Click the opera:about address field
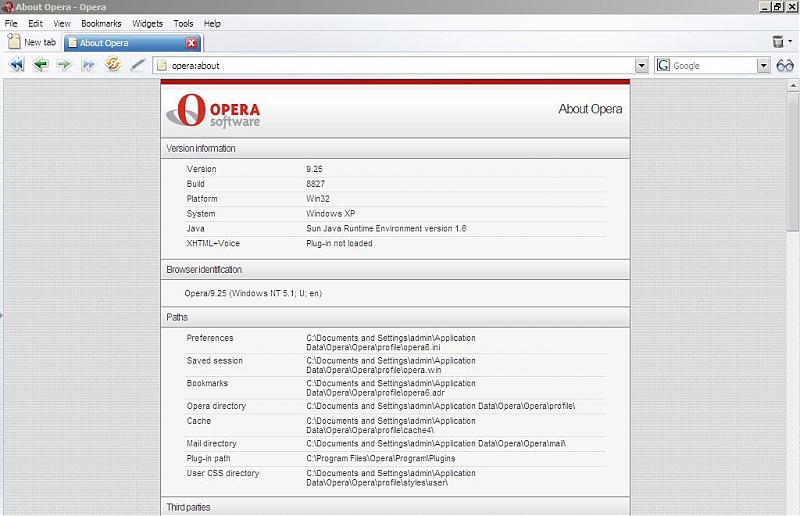The width and height of the screenshot is (800, 516). coord(401,65)
